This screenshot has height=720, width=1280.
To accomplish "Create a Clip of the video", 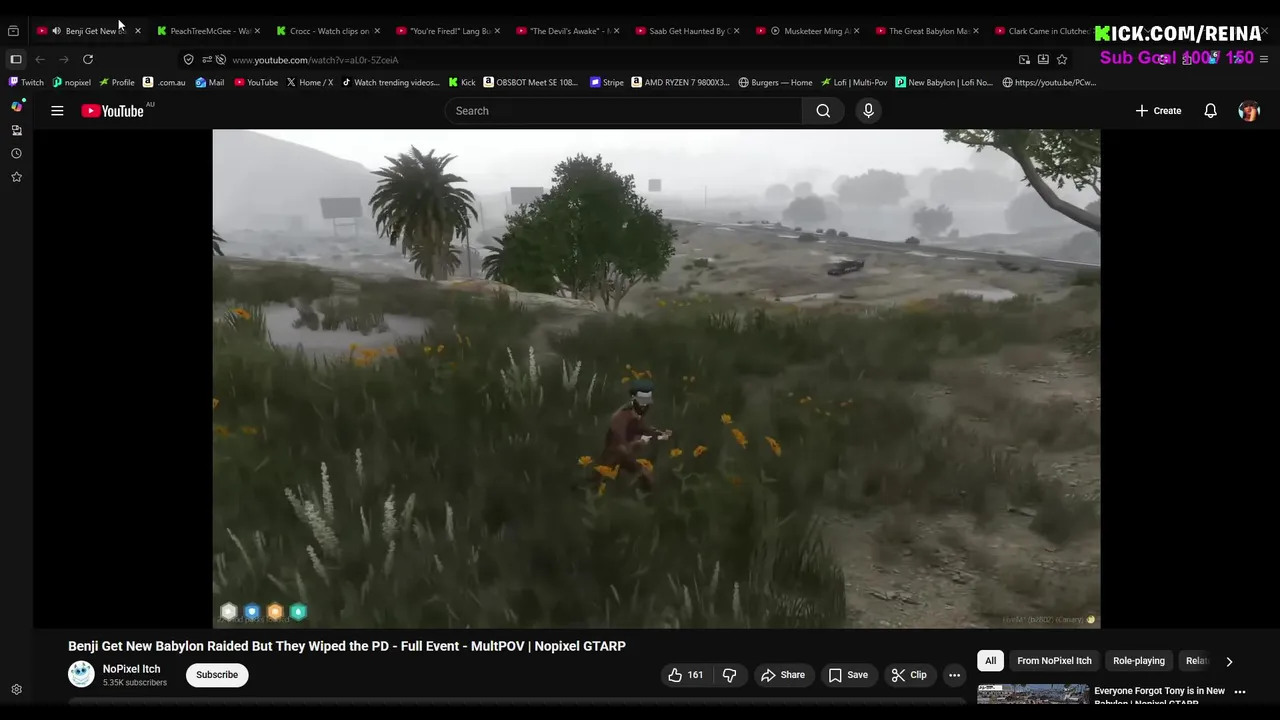I will tap(909, 675).
